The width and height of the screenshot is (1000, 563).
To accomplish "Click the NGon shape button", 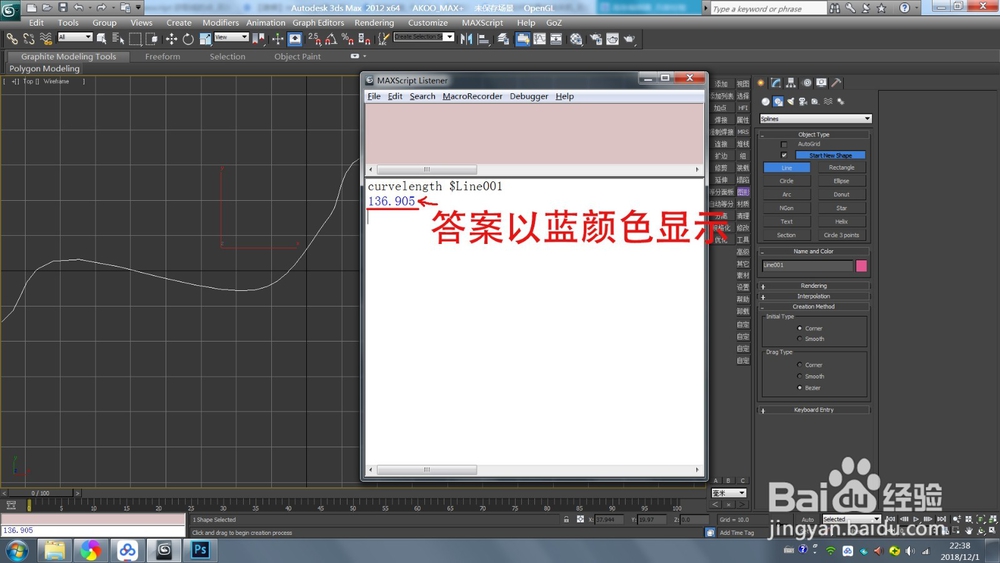I will pos(786,208).
